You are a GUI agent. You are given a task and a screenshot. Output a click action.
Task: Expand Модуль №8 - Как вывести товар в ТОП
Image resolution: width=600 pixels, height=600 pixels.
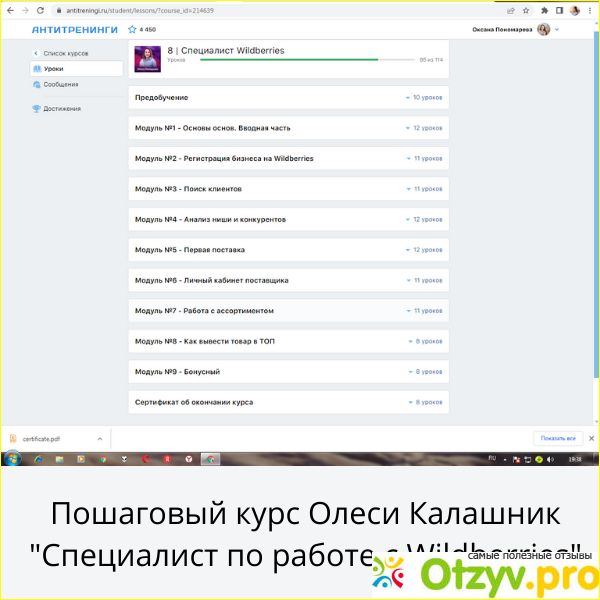click(x=288, y=341)
